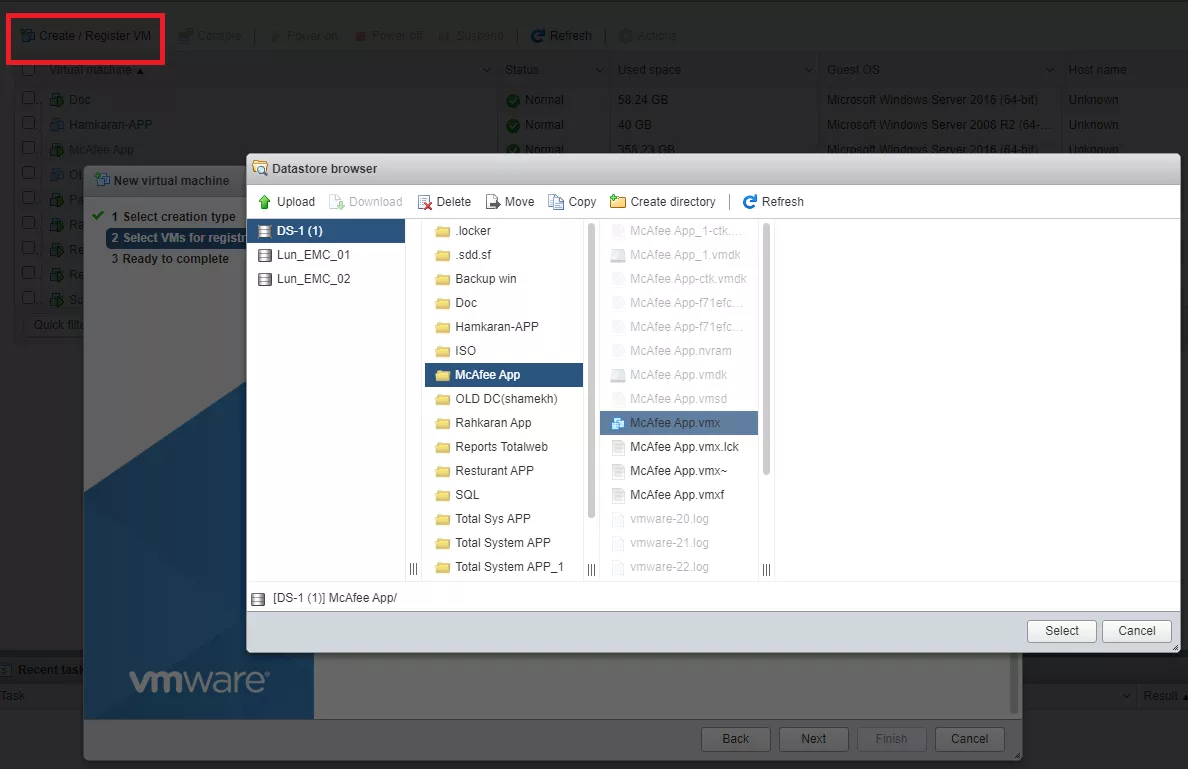Click the wizard content vertical scrollbar
Viewport: 1188px width, 769px height.
point(1013,685)
